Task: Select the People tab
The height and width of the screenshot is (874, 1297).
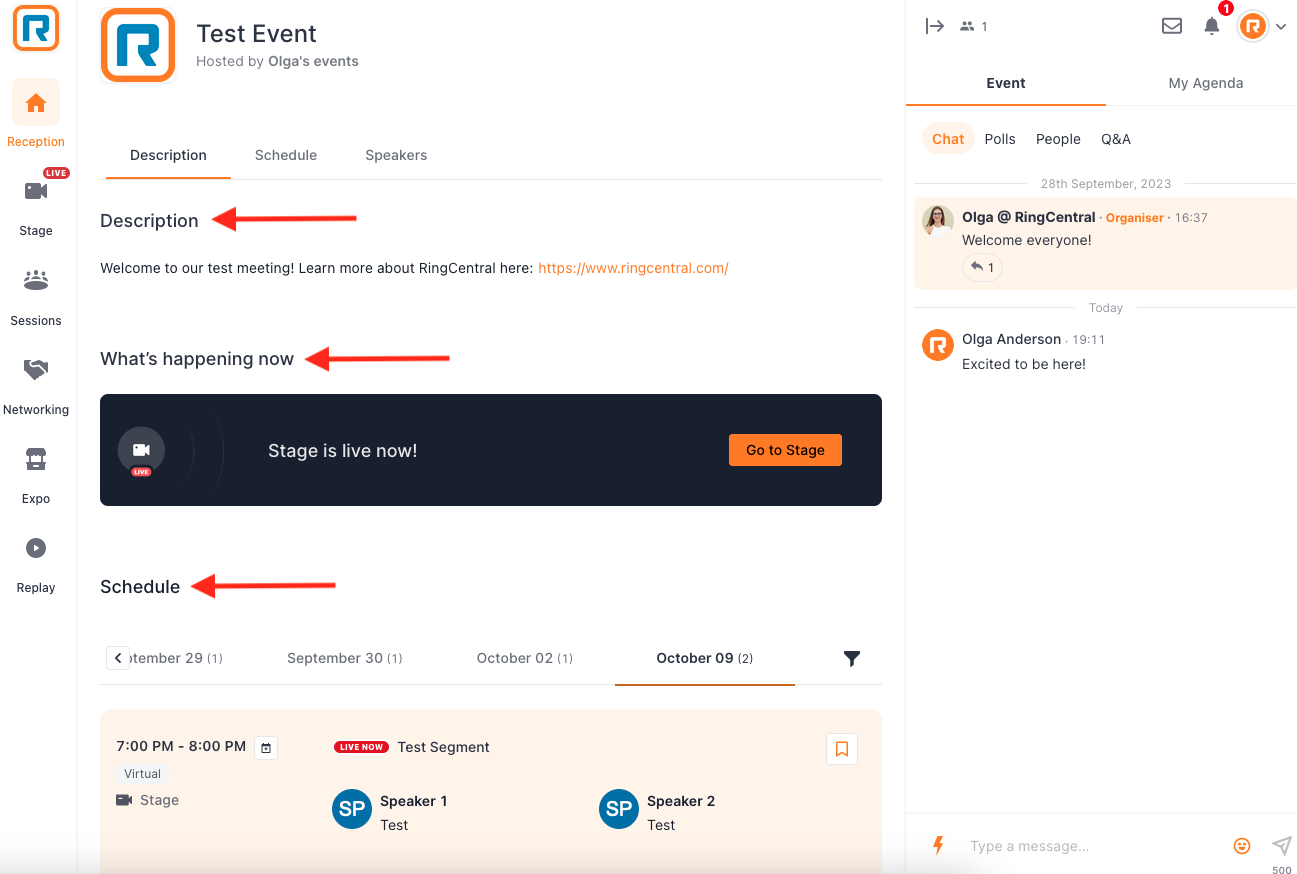Action: pyautogui.click(x=1058, y=139)
